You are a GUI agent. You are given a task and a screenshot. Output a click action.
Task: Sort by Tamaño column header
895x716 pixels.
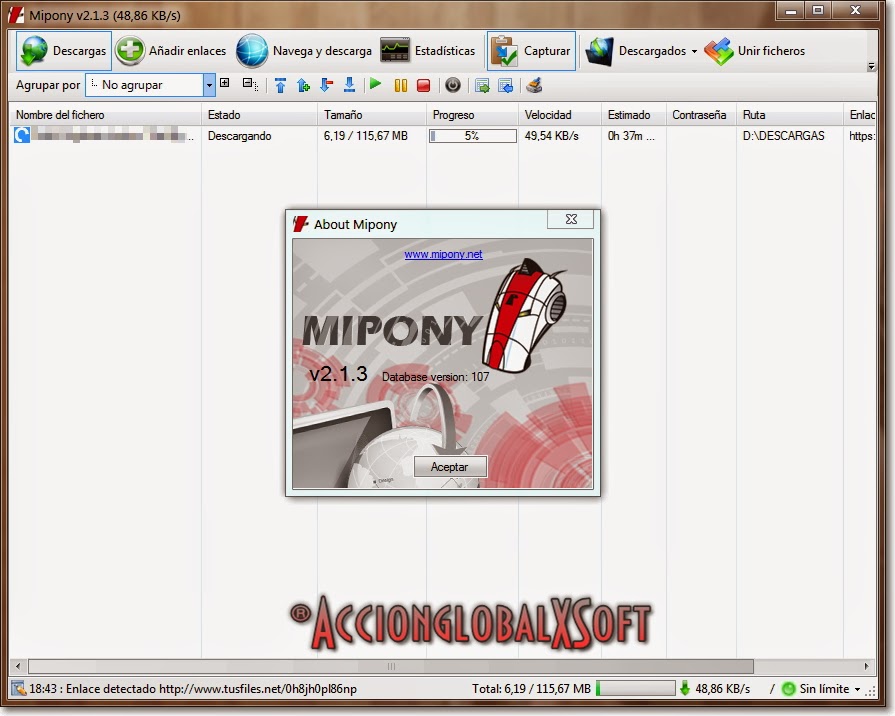coord(372,115)
